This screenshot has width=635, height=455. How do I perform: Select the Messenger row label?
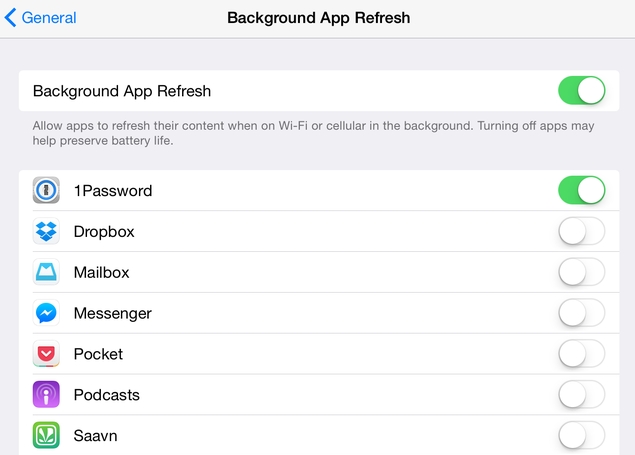tap(113, 314)
